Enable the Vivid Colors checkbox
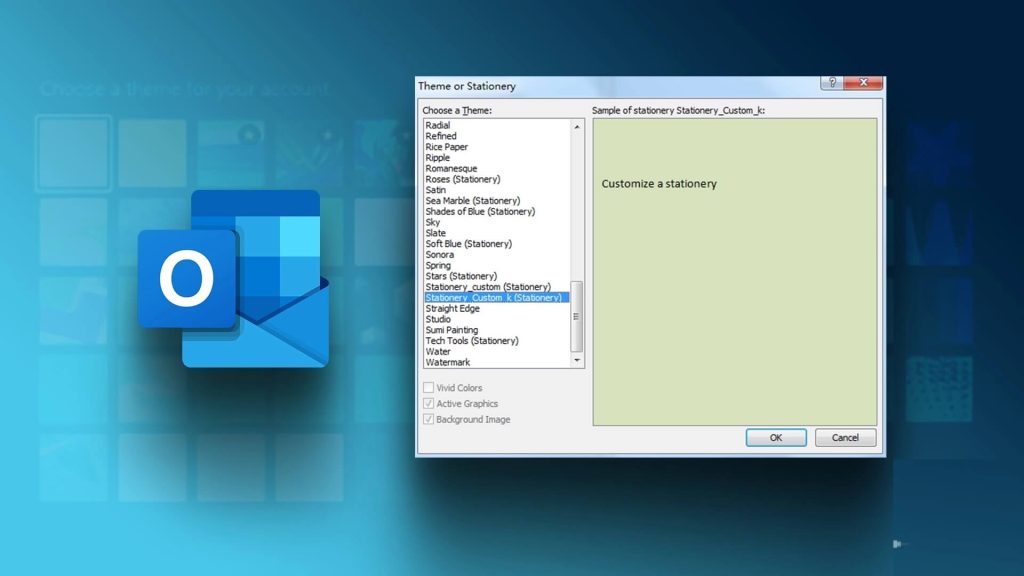 tap(427, 388)
